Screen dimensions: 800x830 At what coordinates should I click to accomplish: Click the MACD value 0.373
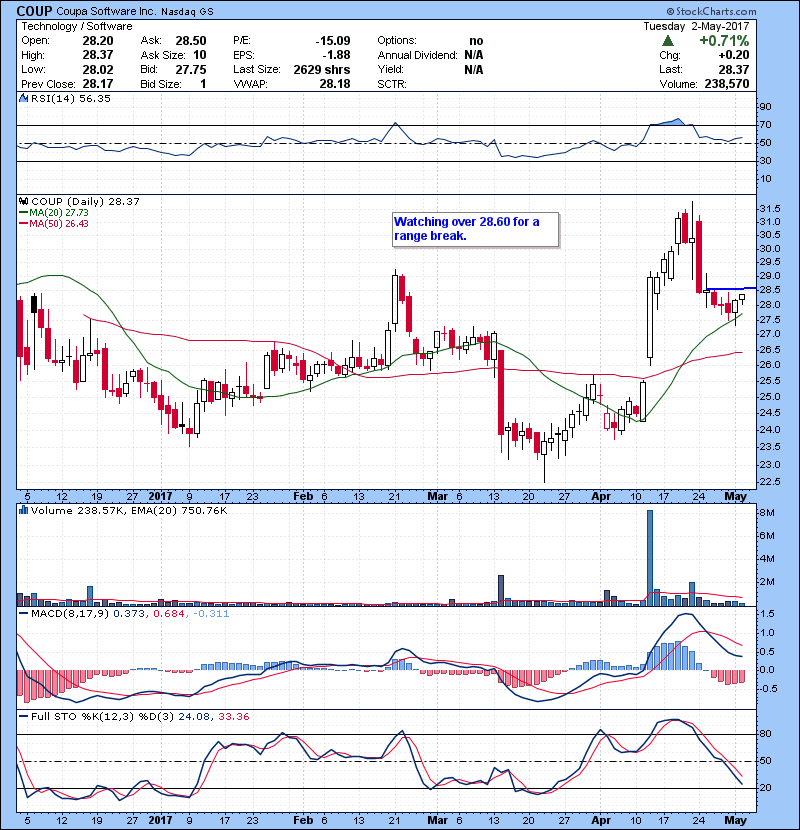tap(129, 614)
